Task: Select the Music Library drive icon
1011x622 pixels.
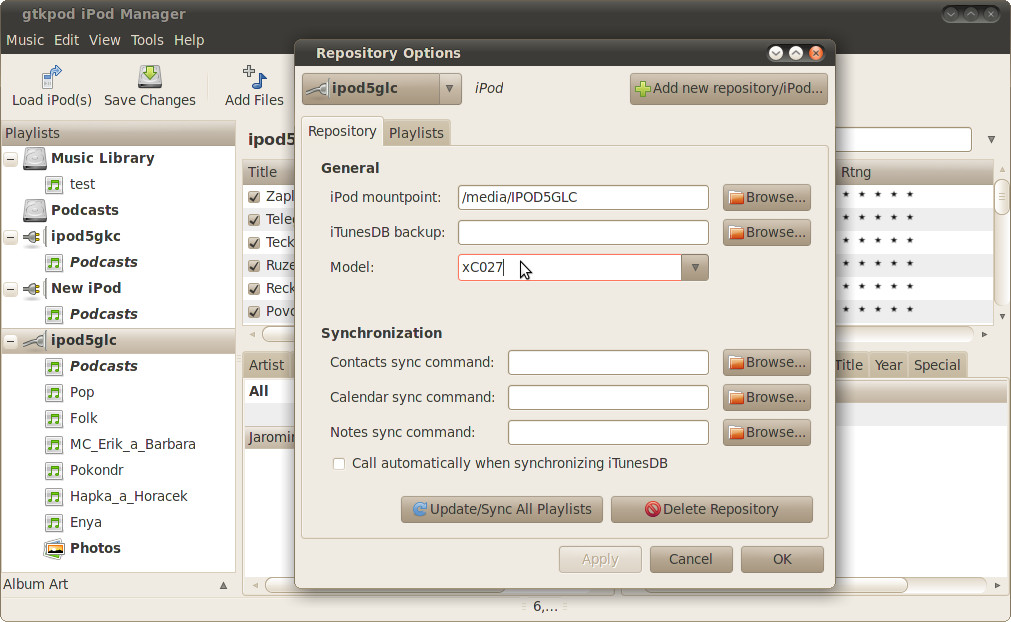Action: coord(35,159)
